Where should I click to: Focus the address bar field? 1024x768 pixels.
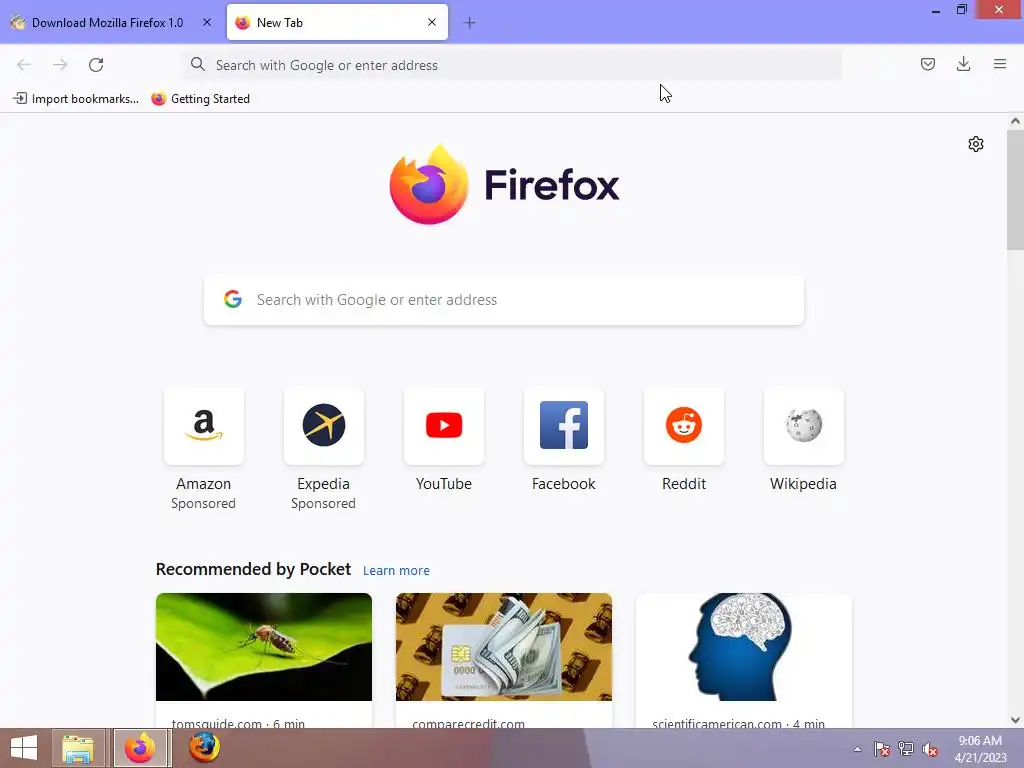513,65
